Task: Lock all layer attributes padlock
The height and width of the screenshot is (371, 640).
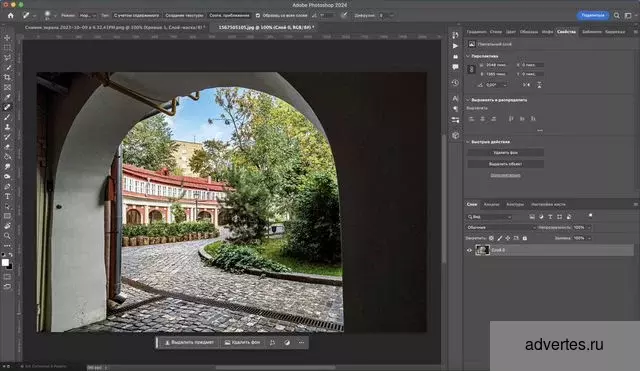Action: tap(525, 238)
